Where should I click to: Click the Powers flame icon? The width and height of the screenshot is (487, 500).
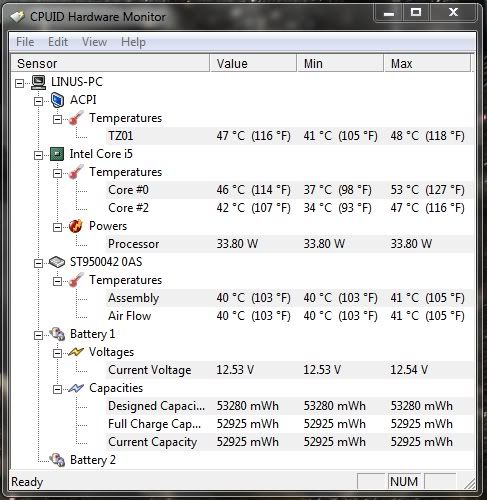[x=76, y=226]
